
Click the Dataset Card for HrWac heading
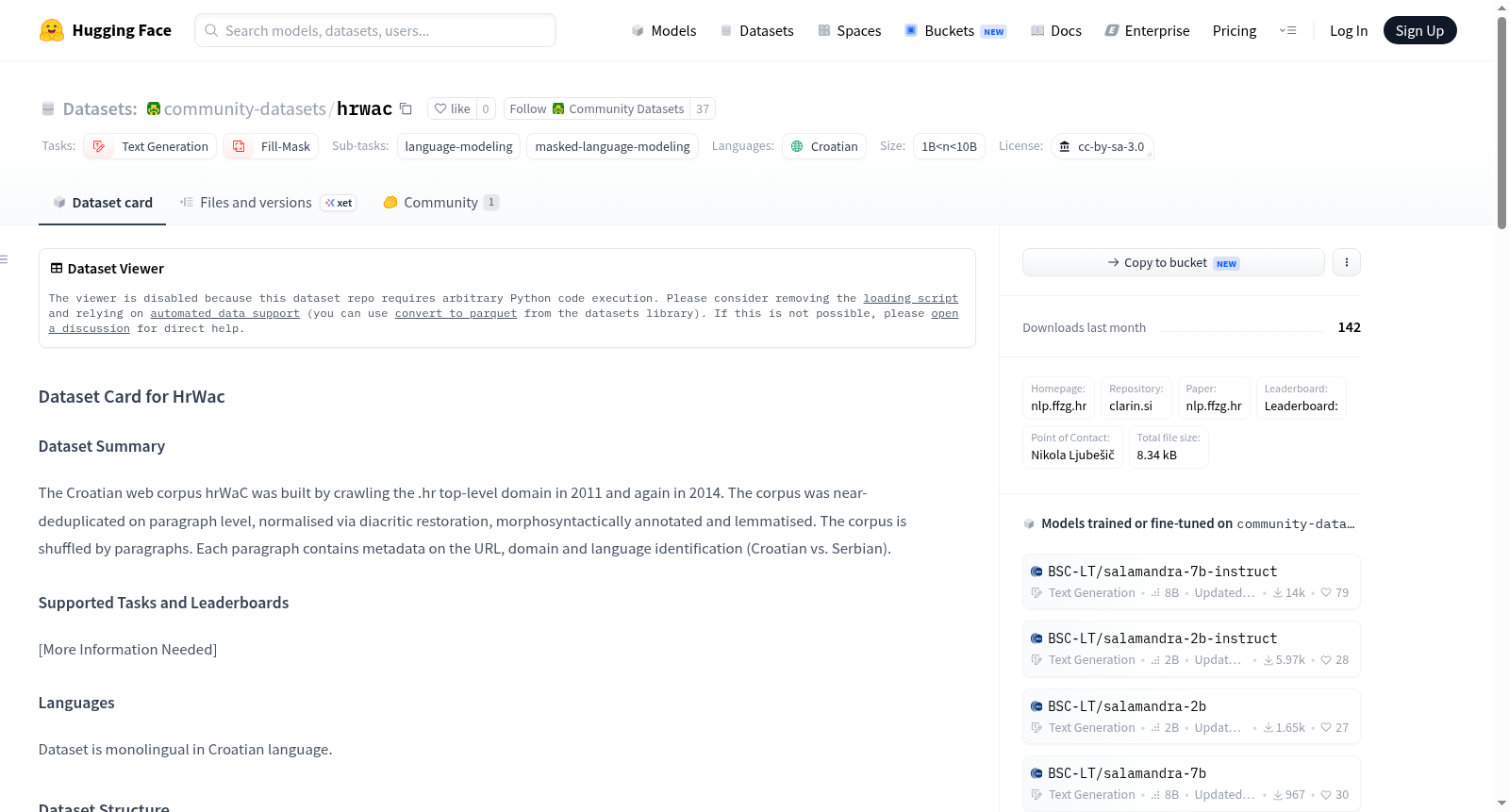(131, 396)
